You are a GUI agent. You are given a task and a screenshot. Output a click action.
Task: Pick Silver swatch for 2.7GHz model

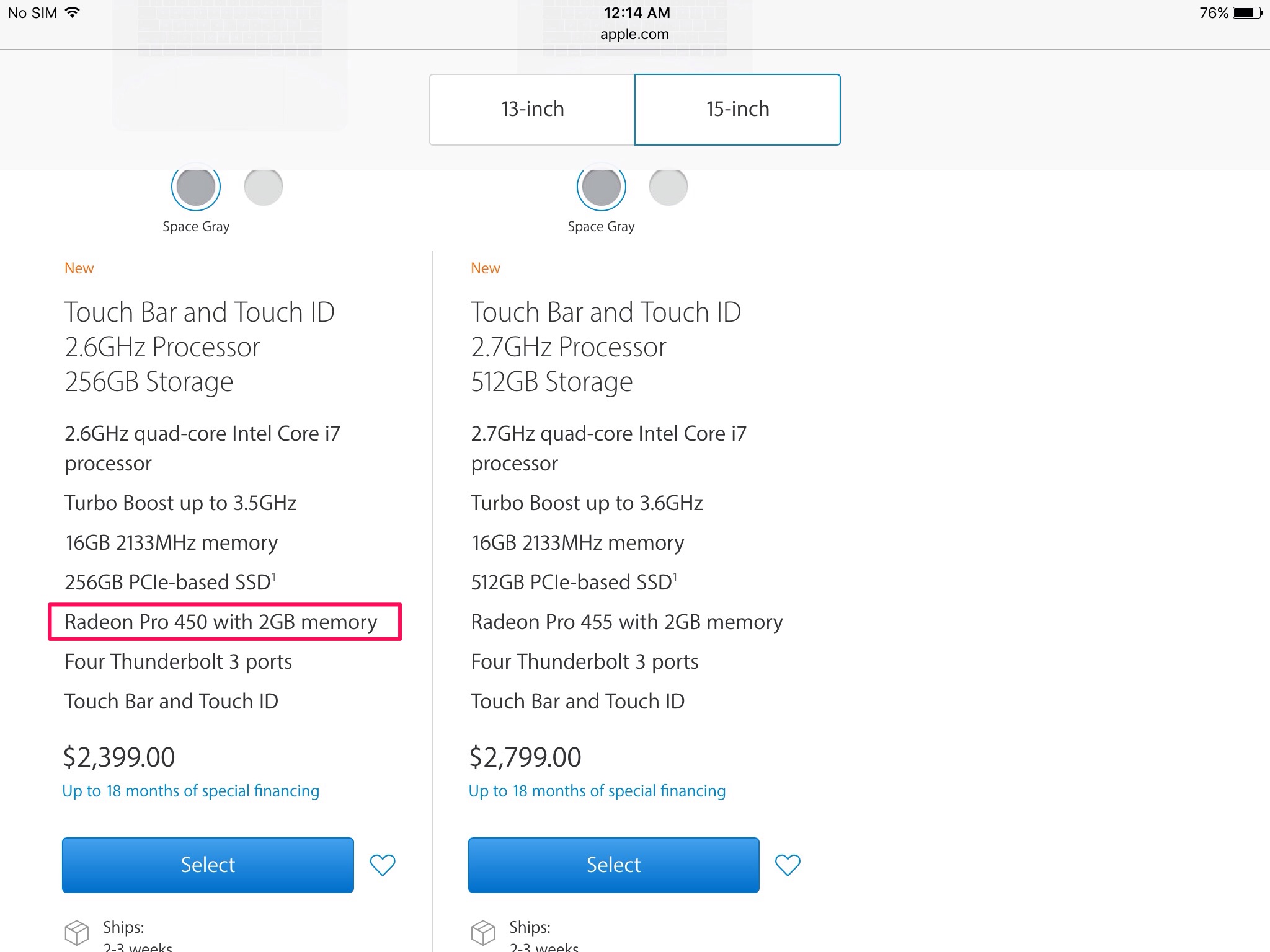click(668, 186)
